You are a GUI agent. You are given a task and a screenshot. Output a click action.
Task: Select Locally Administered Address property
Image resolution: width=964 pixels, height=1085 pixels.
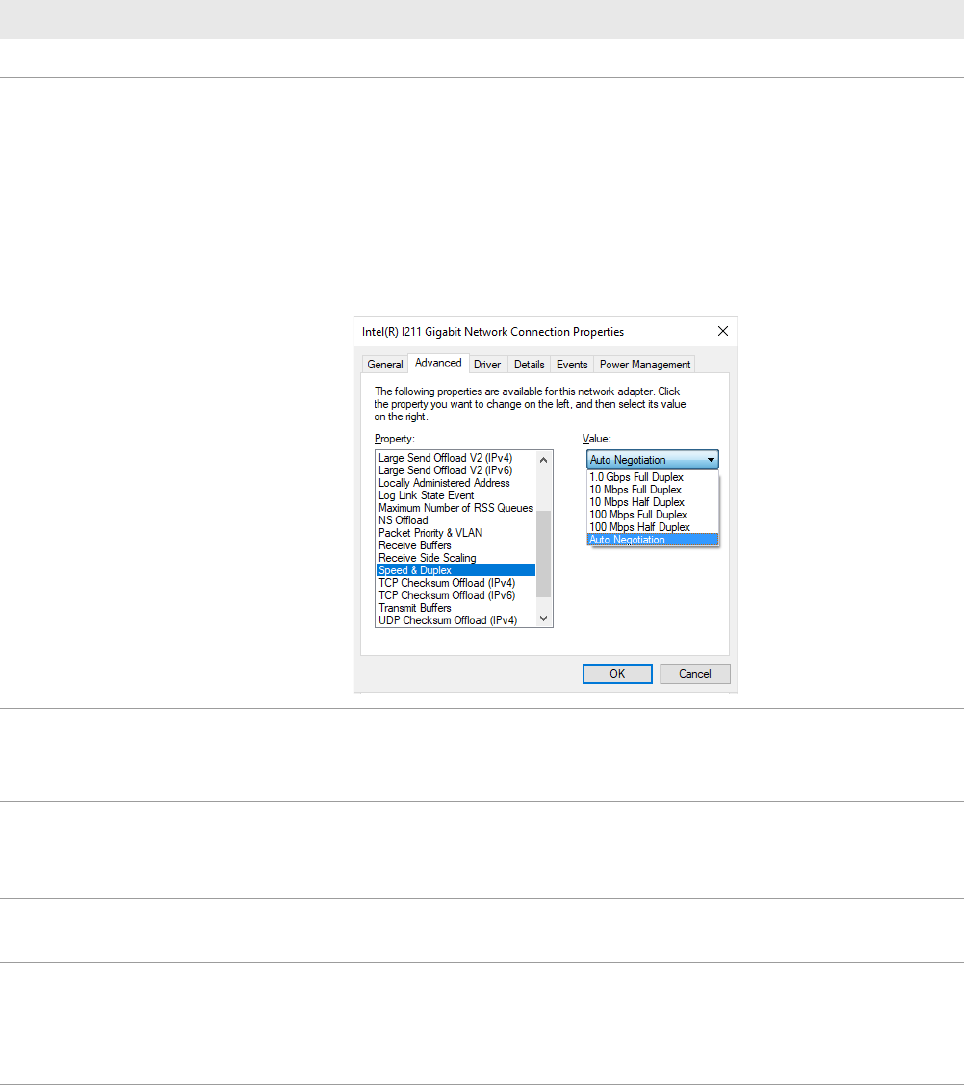(x=456, y=483)
